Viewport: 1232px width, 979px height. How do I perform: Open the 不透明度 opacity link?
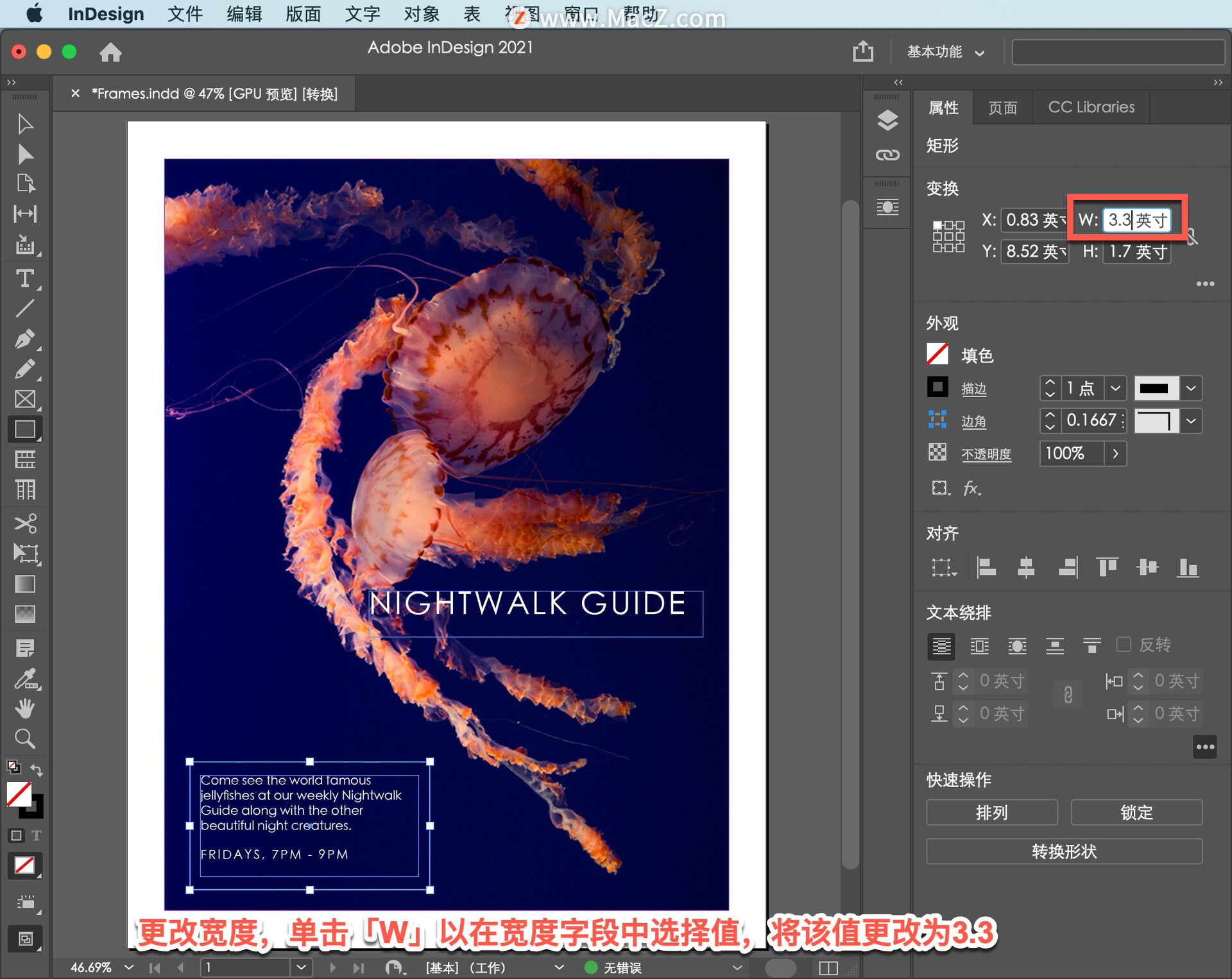point(986,454)
